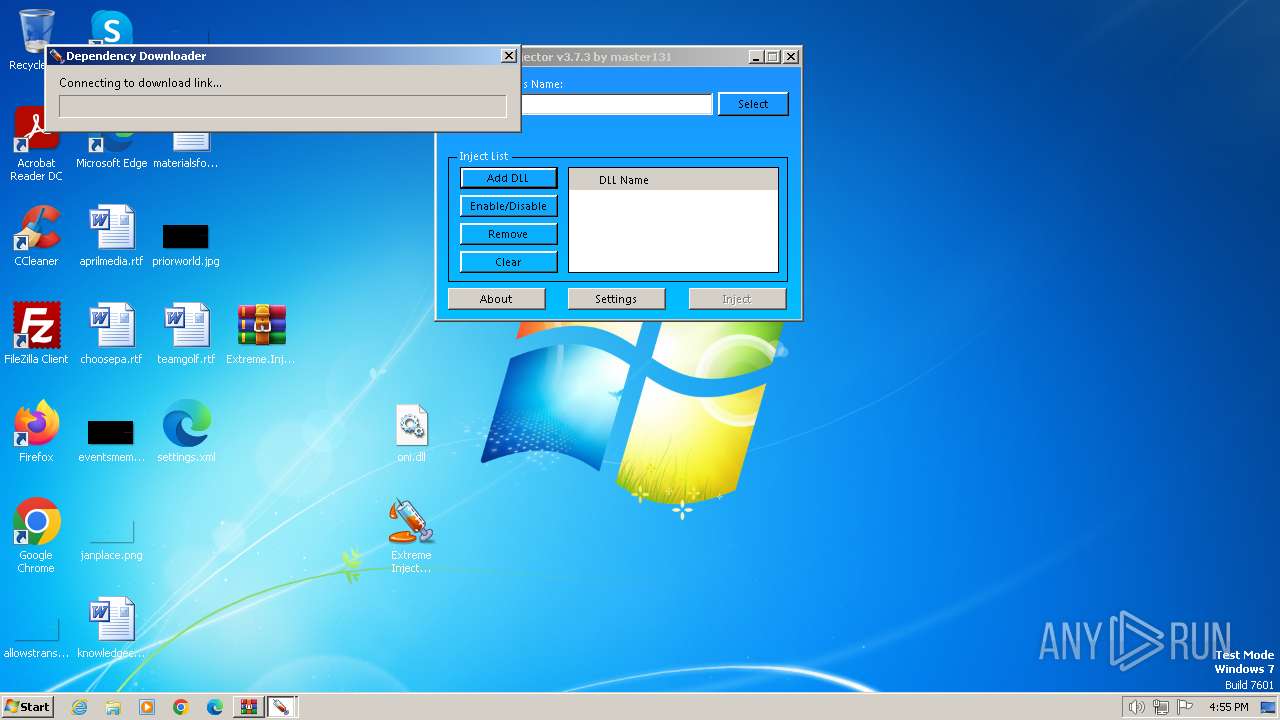Open the Google Chrome desktop shortcut

pos(36,536)
